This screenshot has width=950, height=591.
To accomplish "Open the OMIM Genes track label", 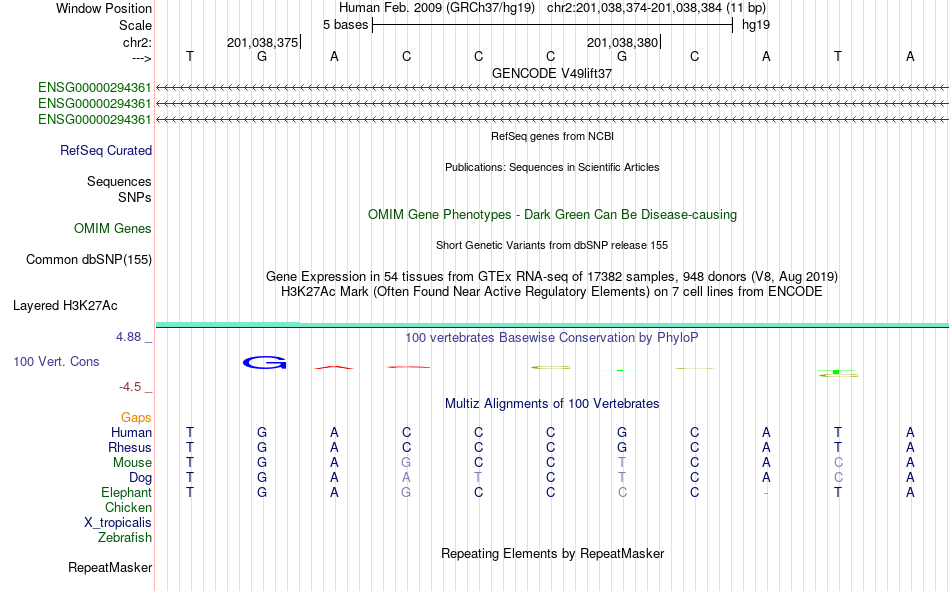I will click(x=113, y=229).
